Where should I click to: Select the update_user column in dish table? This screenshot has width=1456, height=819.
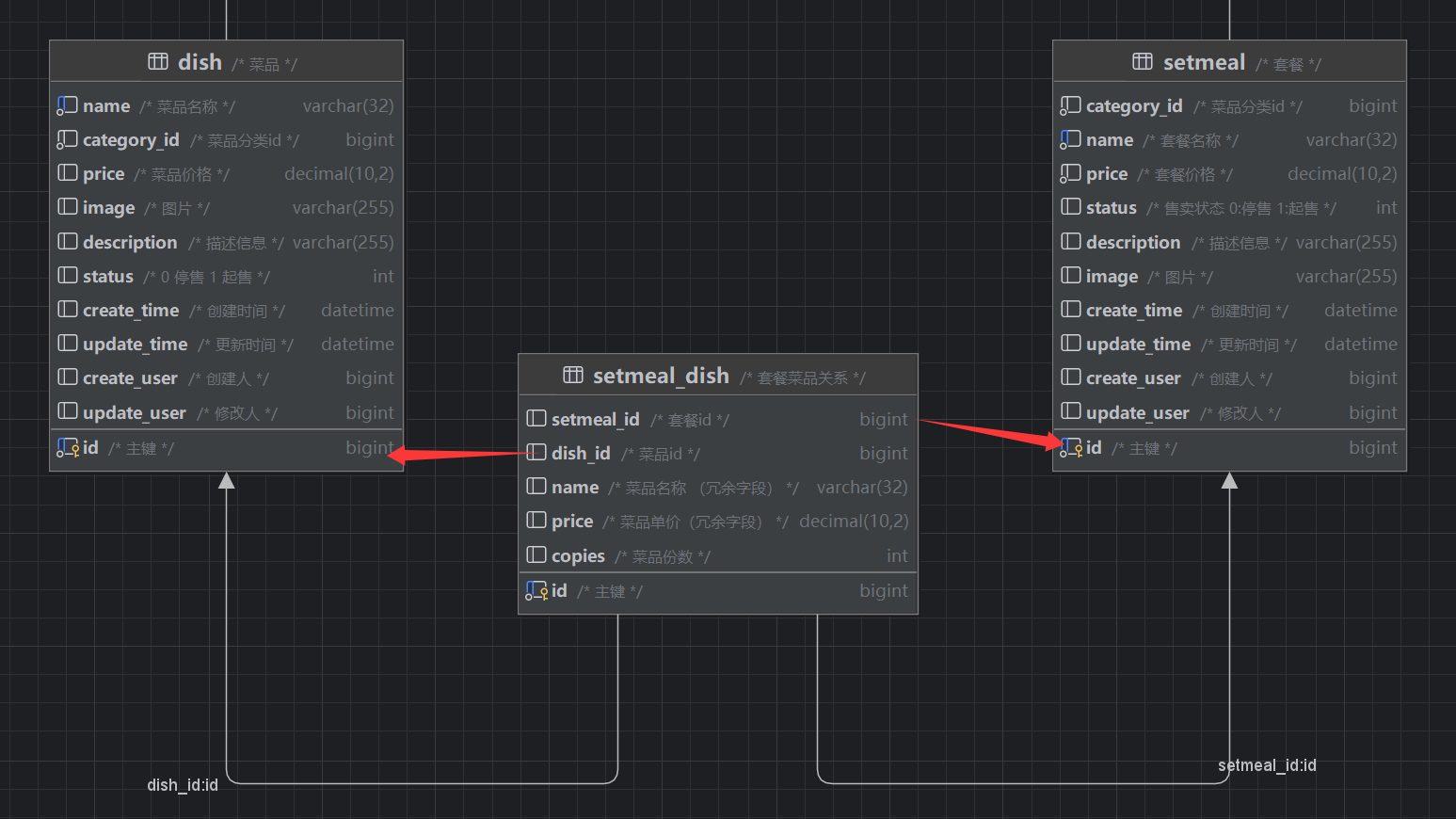coord(134,413)
